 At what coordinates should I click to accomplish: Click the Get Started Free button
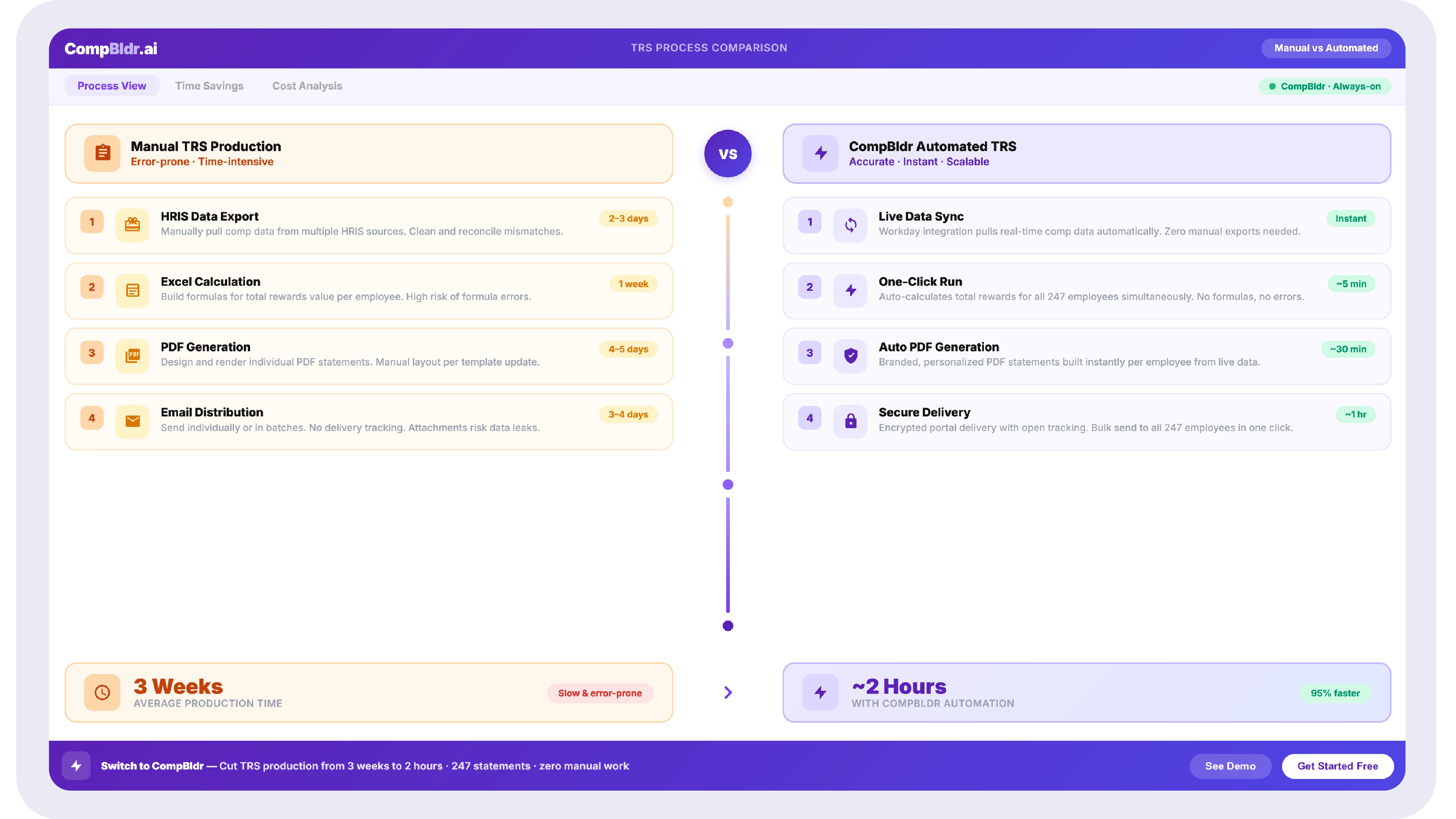1337,766
